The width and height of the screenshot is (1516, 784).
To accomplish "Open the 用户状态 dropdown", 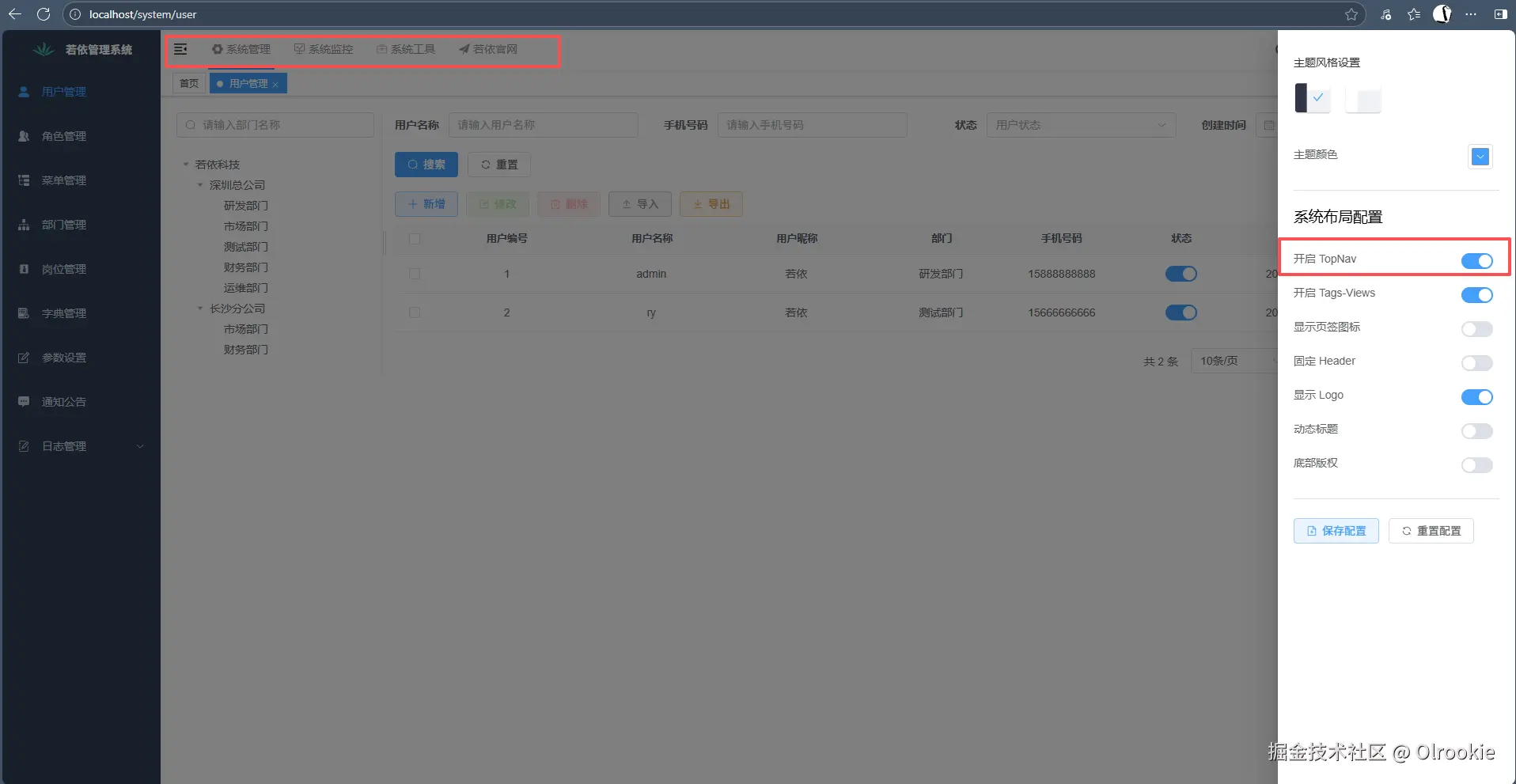I will [x=1081, y=125].
